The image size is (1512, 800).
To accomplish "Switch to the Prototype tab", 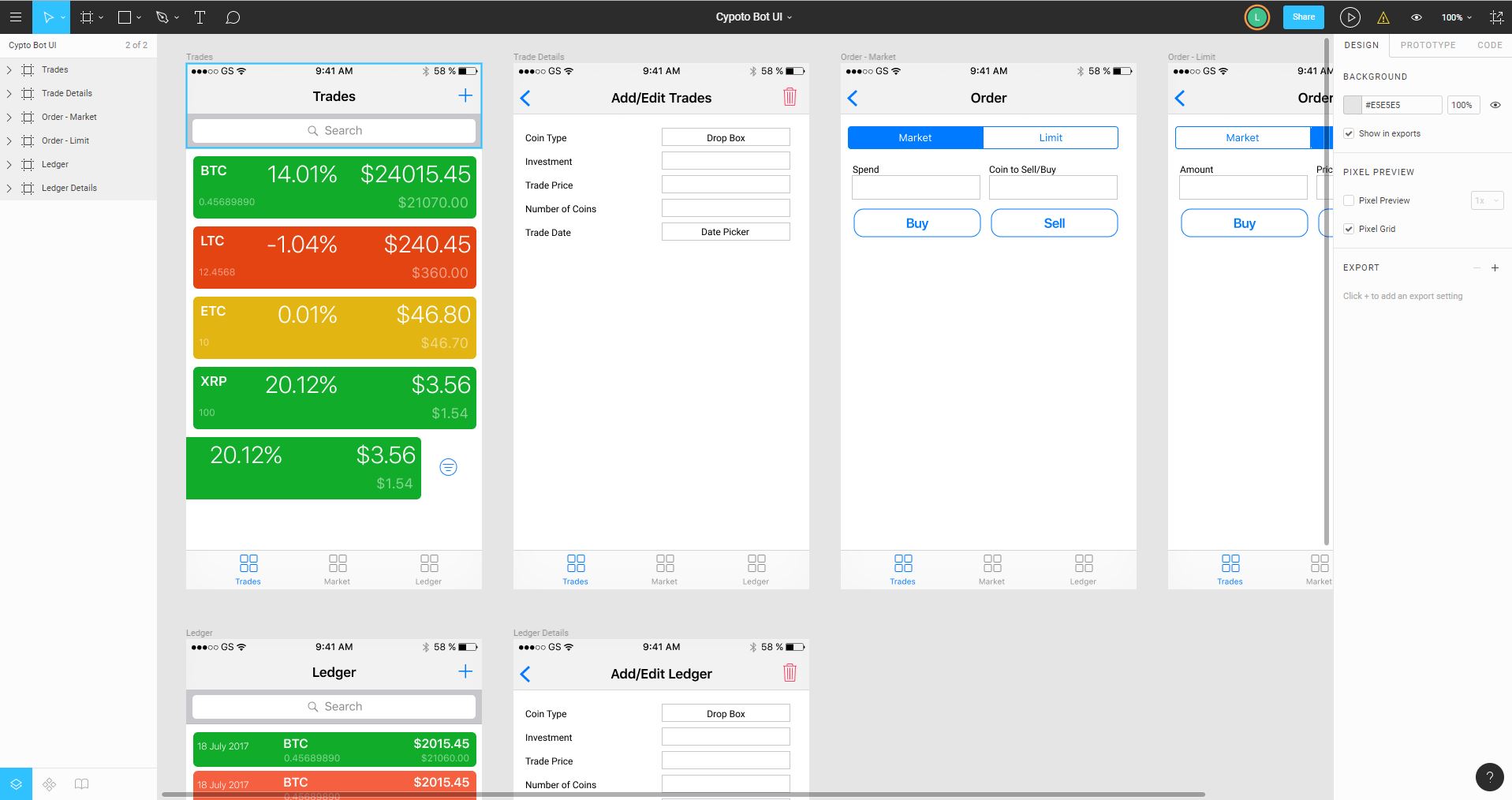I will [1428, 45].
